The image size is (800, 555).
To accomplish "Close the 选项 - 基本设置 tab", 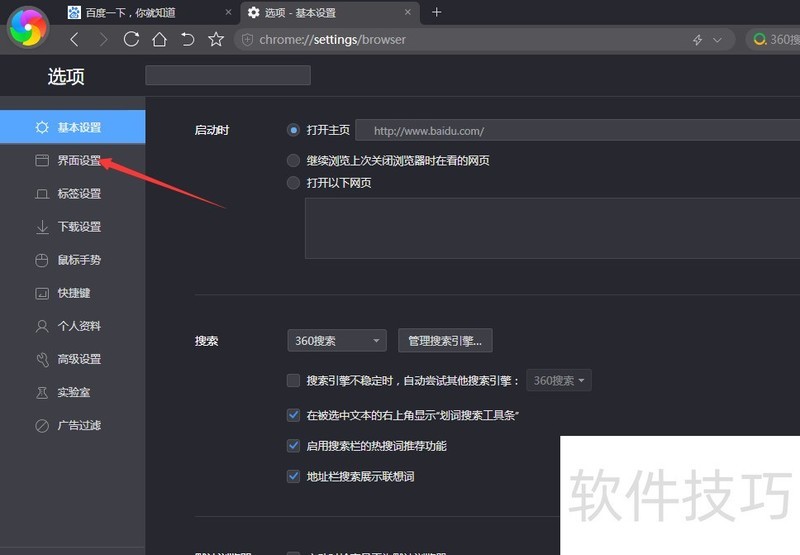I will coord(408,12).
